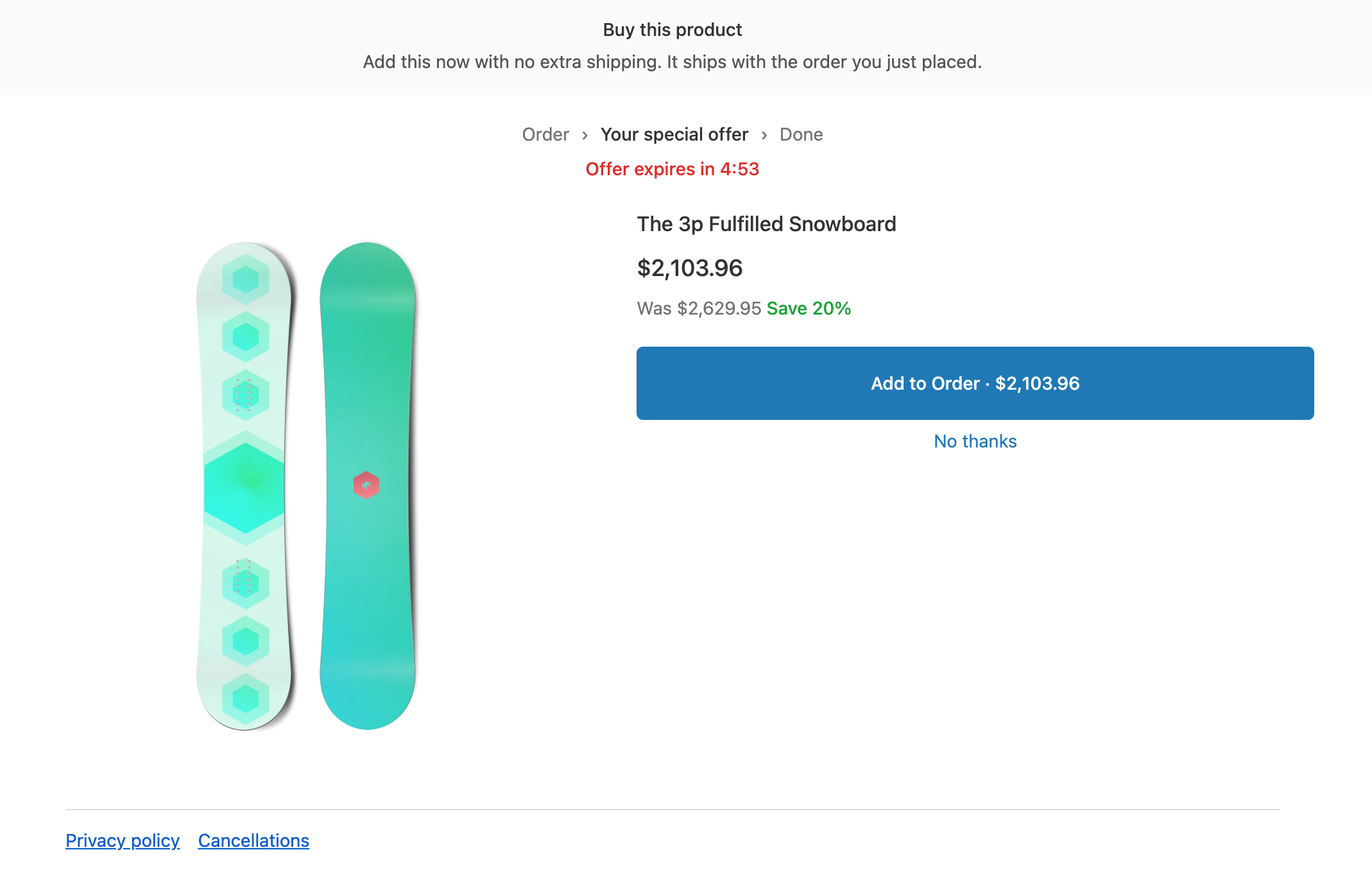
Task: Click the red hexagon logo on snowboard
Action: (366, 485)
